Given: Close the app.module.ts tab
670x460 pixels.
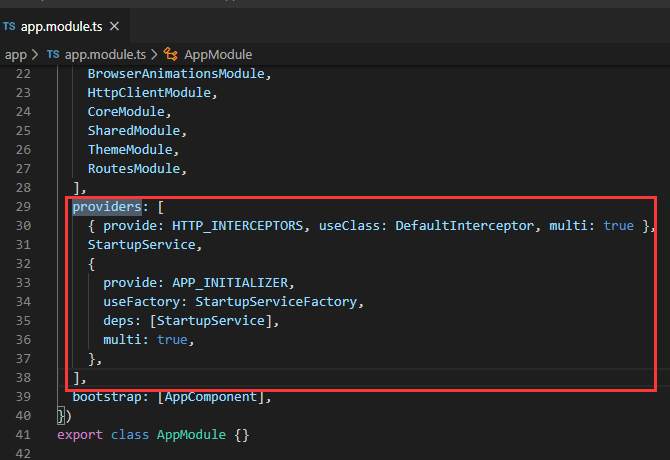Looking at the screenshot, I should pos(114,26).
